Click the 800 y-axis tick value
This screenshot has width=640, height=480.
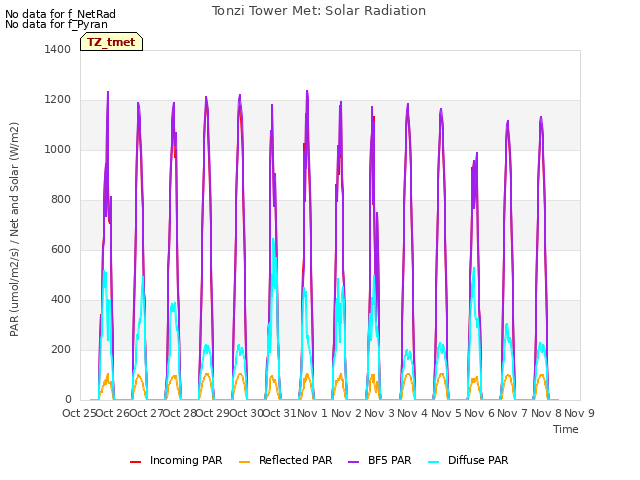61,200
